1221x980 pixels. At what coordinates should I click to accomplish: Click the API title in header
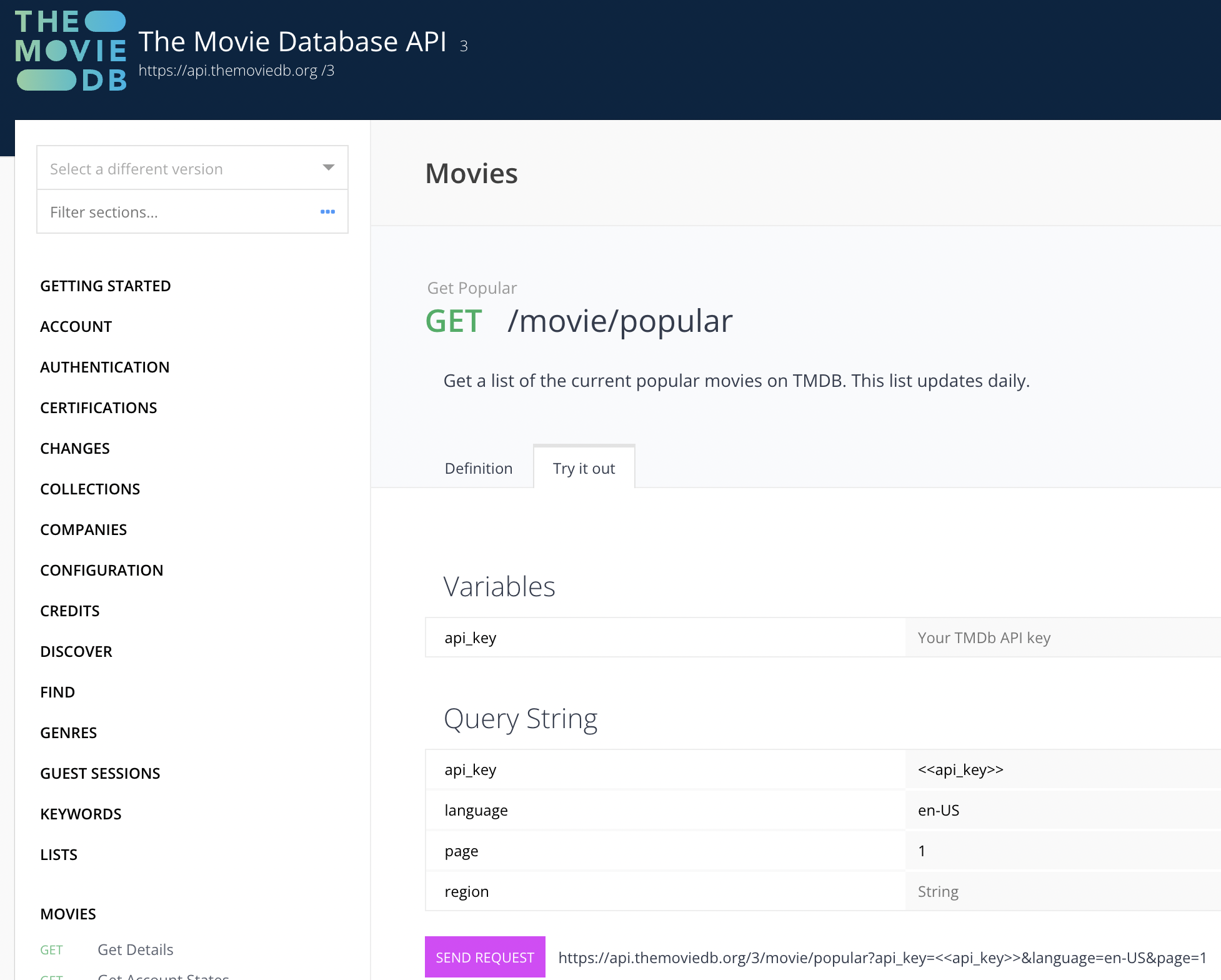point(292,42)
